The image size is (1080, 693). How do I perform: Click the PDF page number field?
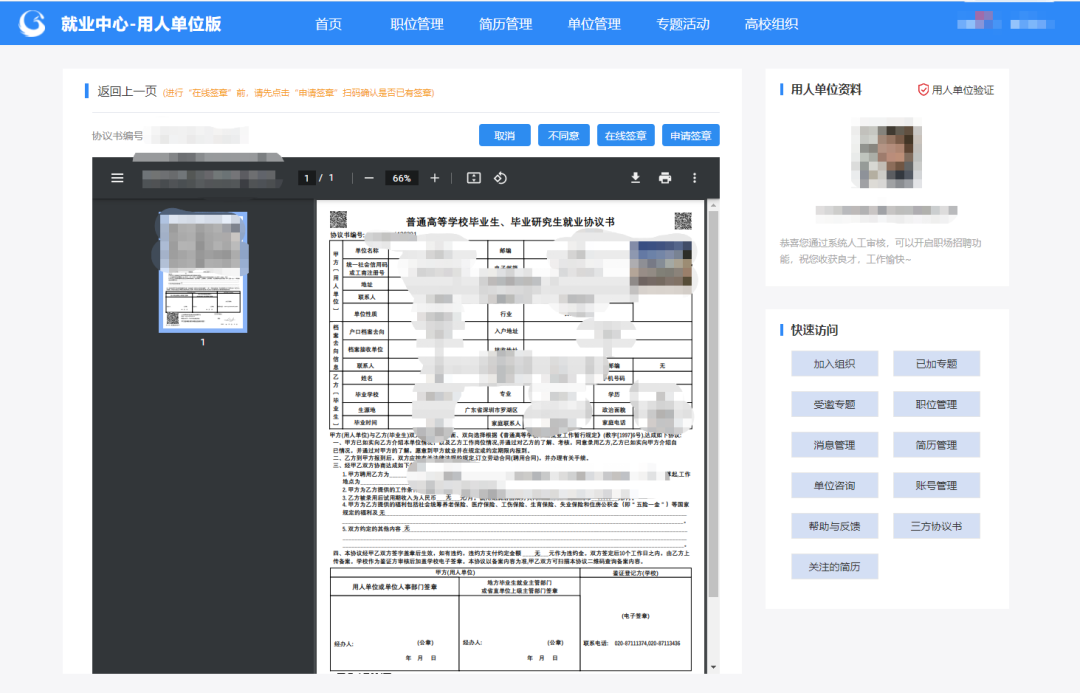click(x=306, y=178)
